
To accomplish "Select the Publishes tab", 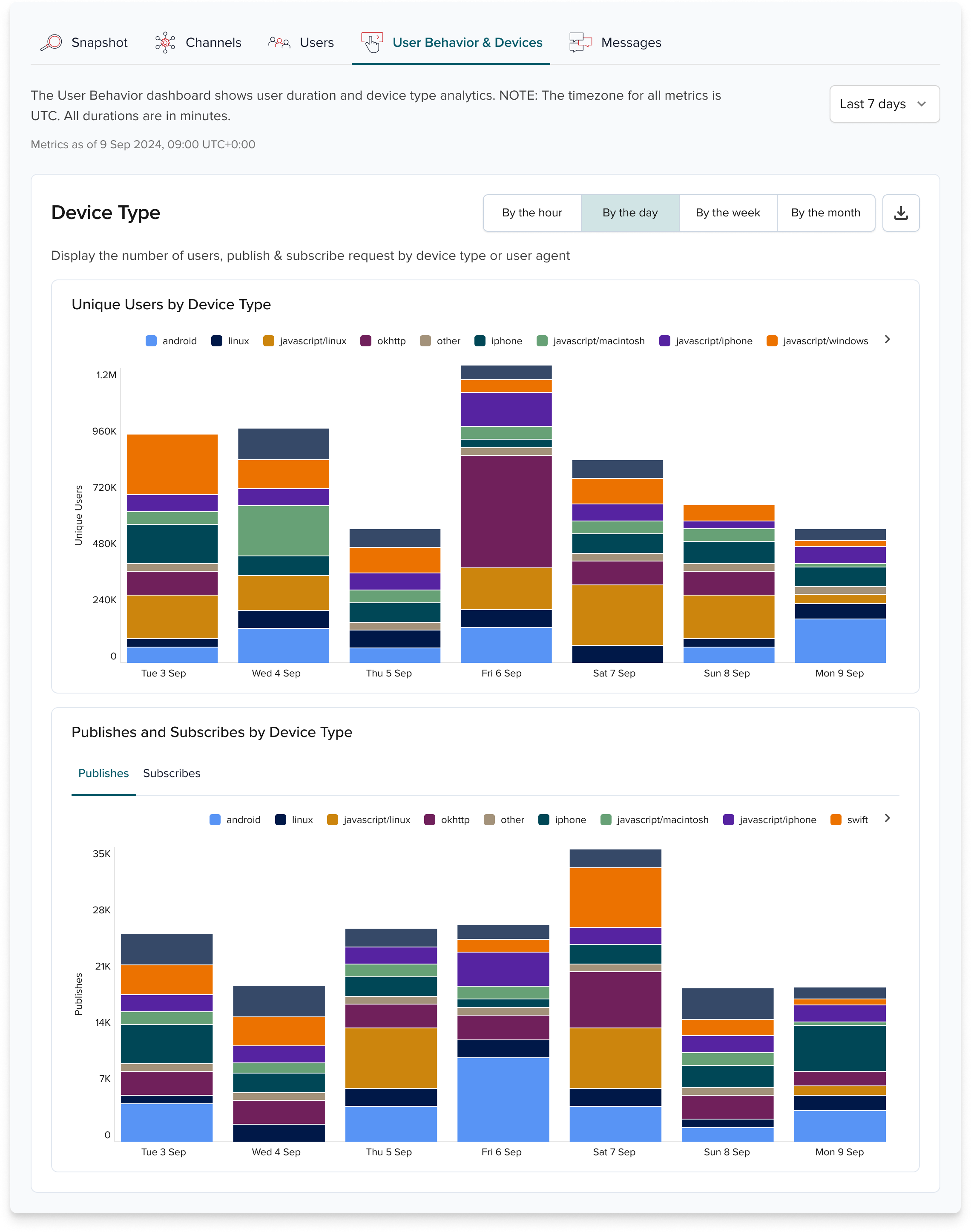I will tap(103, 773).
